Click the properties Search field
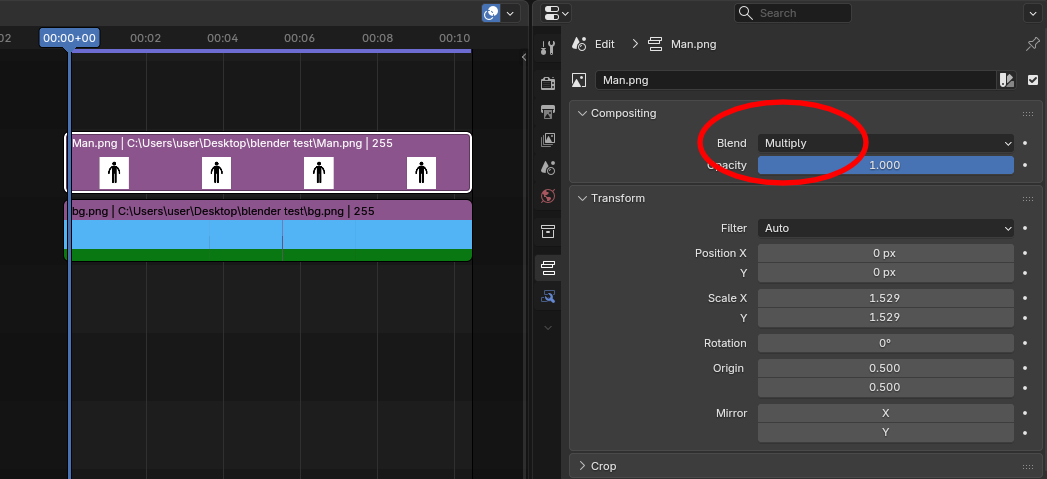 pyautogui.click(x=793, y=13)
